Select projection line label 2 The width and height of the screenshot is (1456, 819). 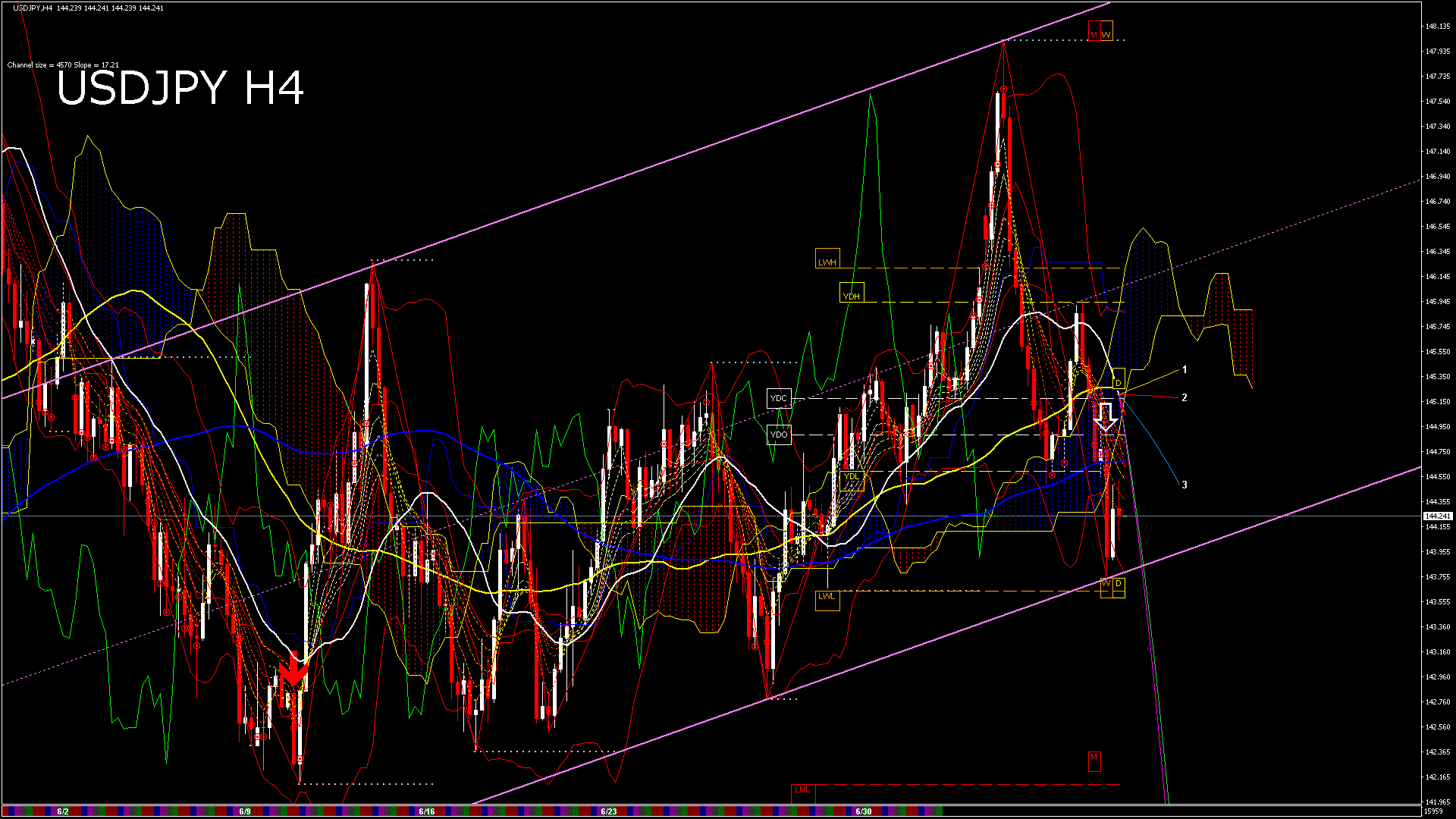(1185, 397)
